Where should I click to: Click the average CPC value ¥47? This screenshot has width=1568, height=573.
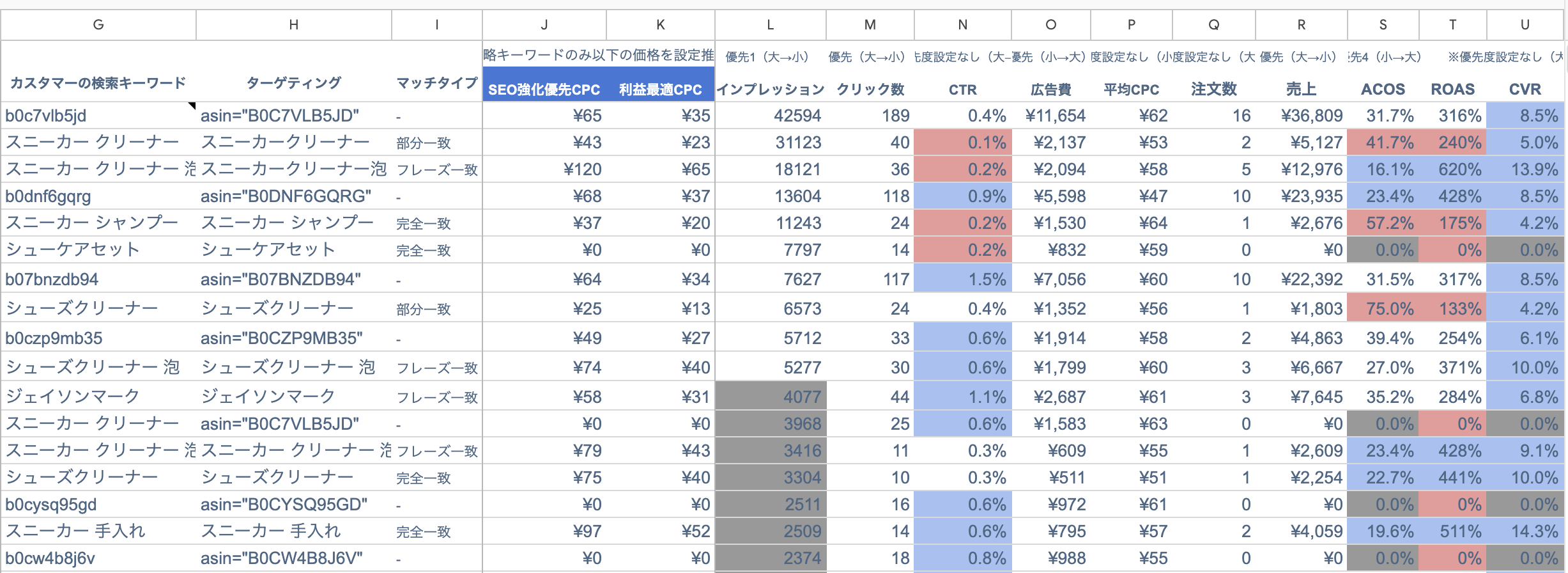[x=1132, y=196]
